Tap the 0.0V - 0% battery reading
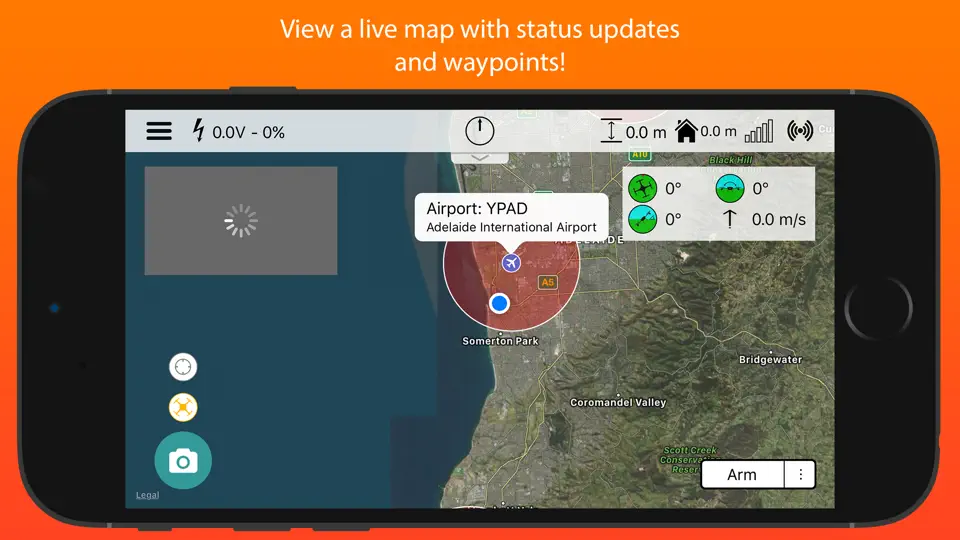Viewport: 960px width, 540px height. click(249, 132)
